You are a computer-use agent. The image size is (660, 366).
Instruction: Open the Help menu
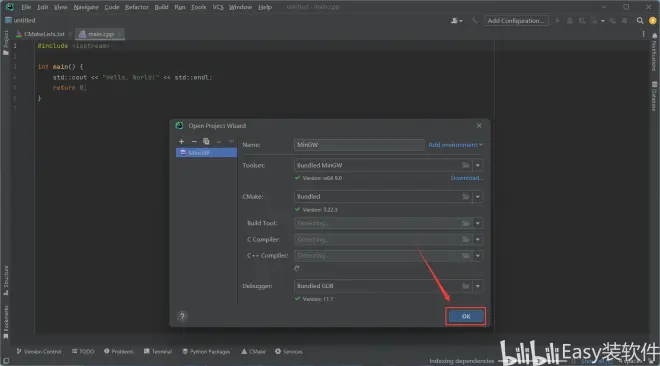tap(265, 7)
